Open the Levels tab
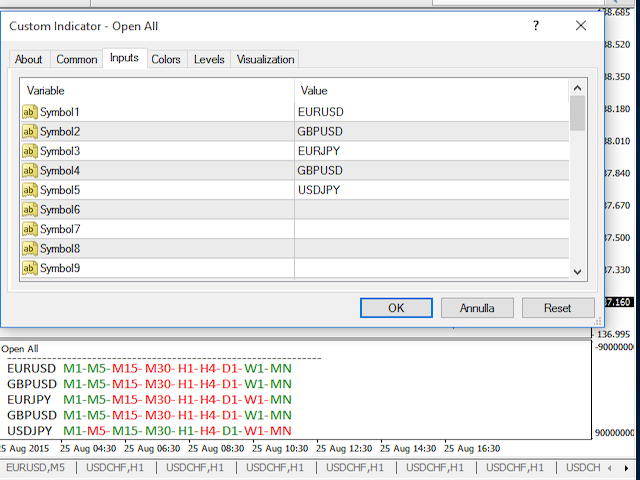 [x=209, y=60]
